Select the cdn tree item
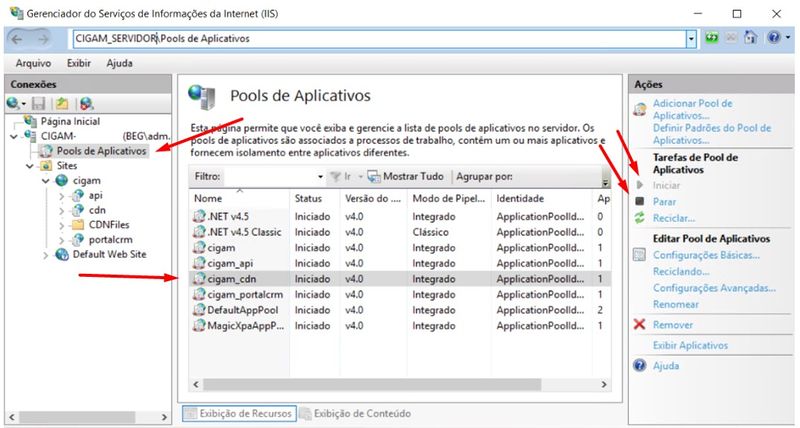800x428 pixels. click(97, 210)
